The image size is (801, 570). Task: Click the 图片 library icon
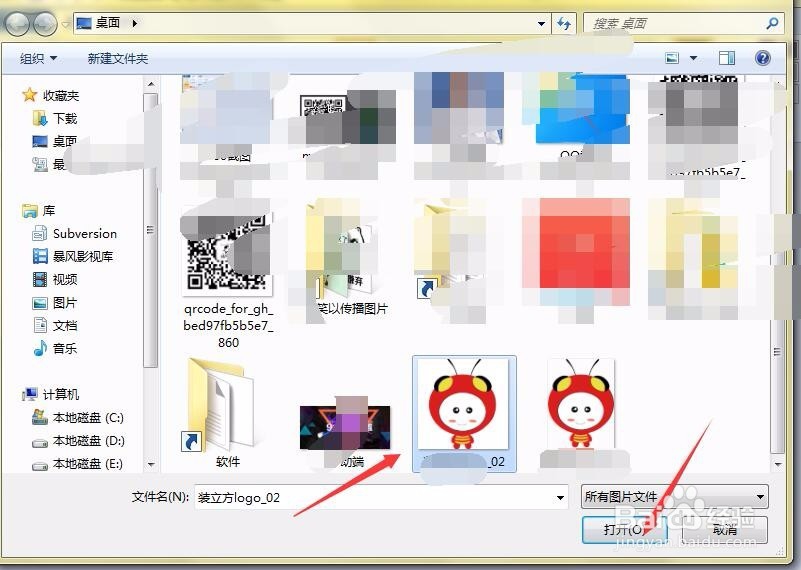[x=40, y=303]
